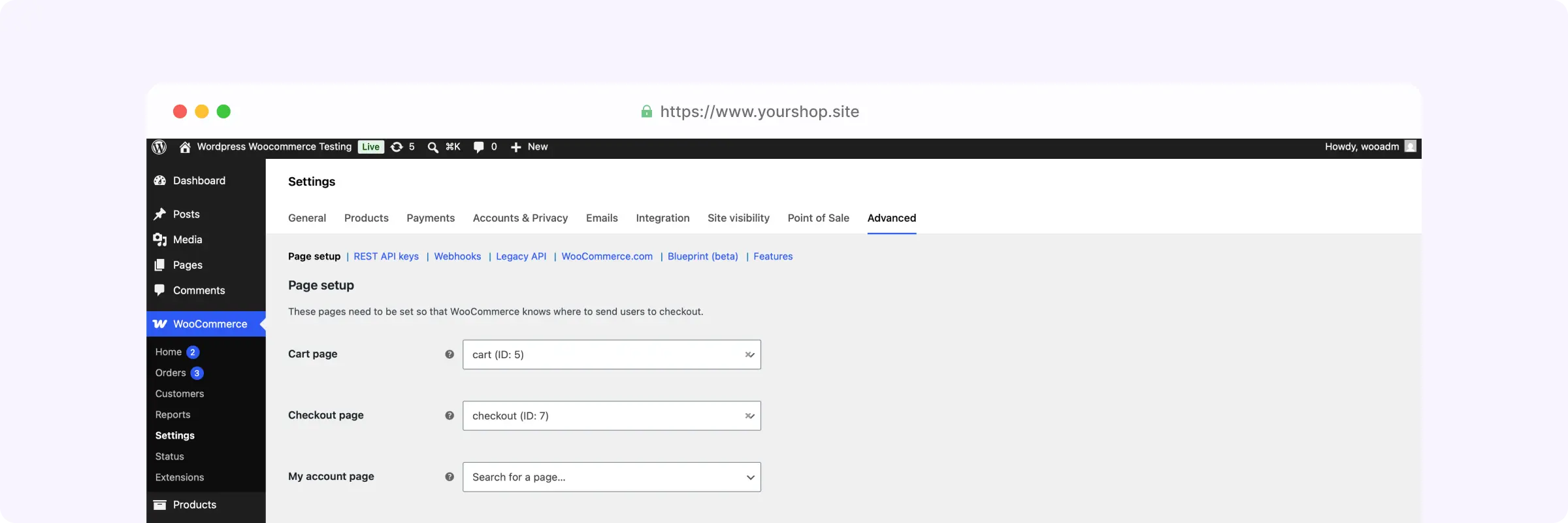Click the yellow minimize window button
1568x523 pixels.
202,111
